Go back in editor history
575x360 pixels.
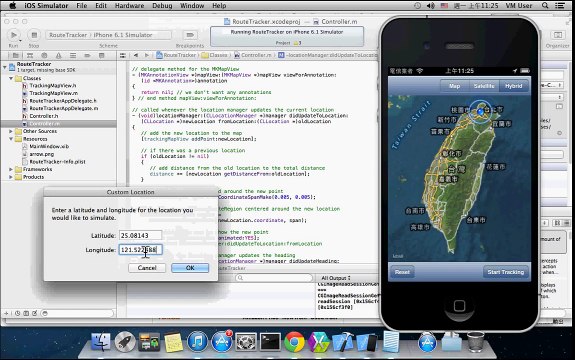click(x=136, y=55)
